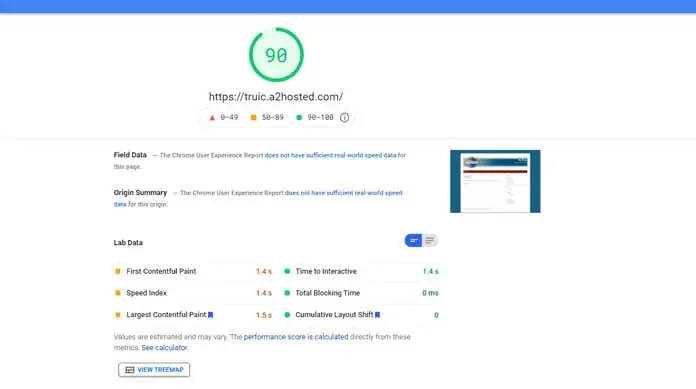Screen dimensions: 696x389
Task: Click the bookmark icon beside Largest Contentful Paint
Action: 211,315
